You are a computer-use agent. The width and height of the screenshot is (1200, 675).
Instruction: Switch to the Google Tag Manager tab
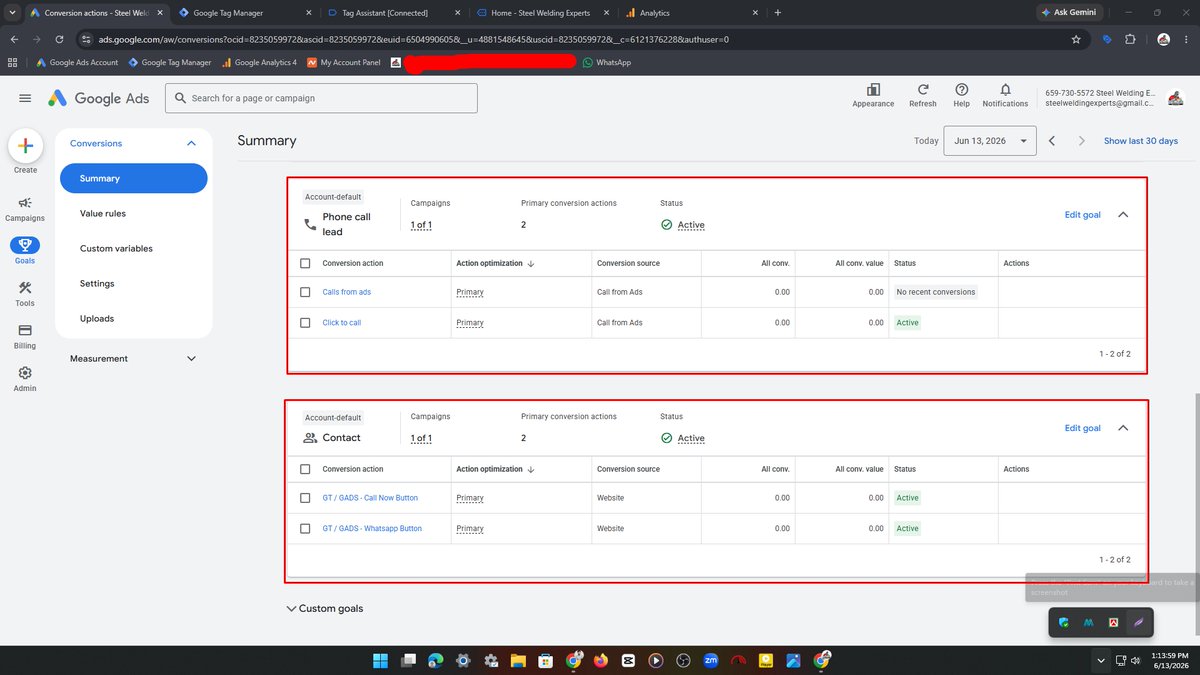pyautogui.click(x=244, y=13)
